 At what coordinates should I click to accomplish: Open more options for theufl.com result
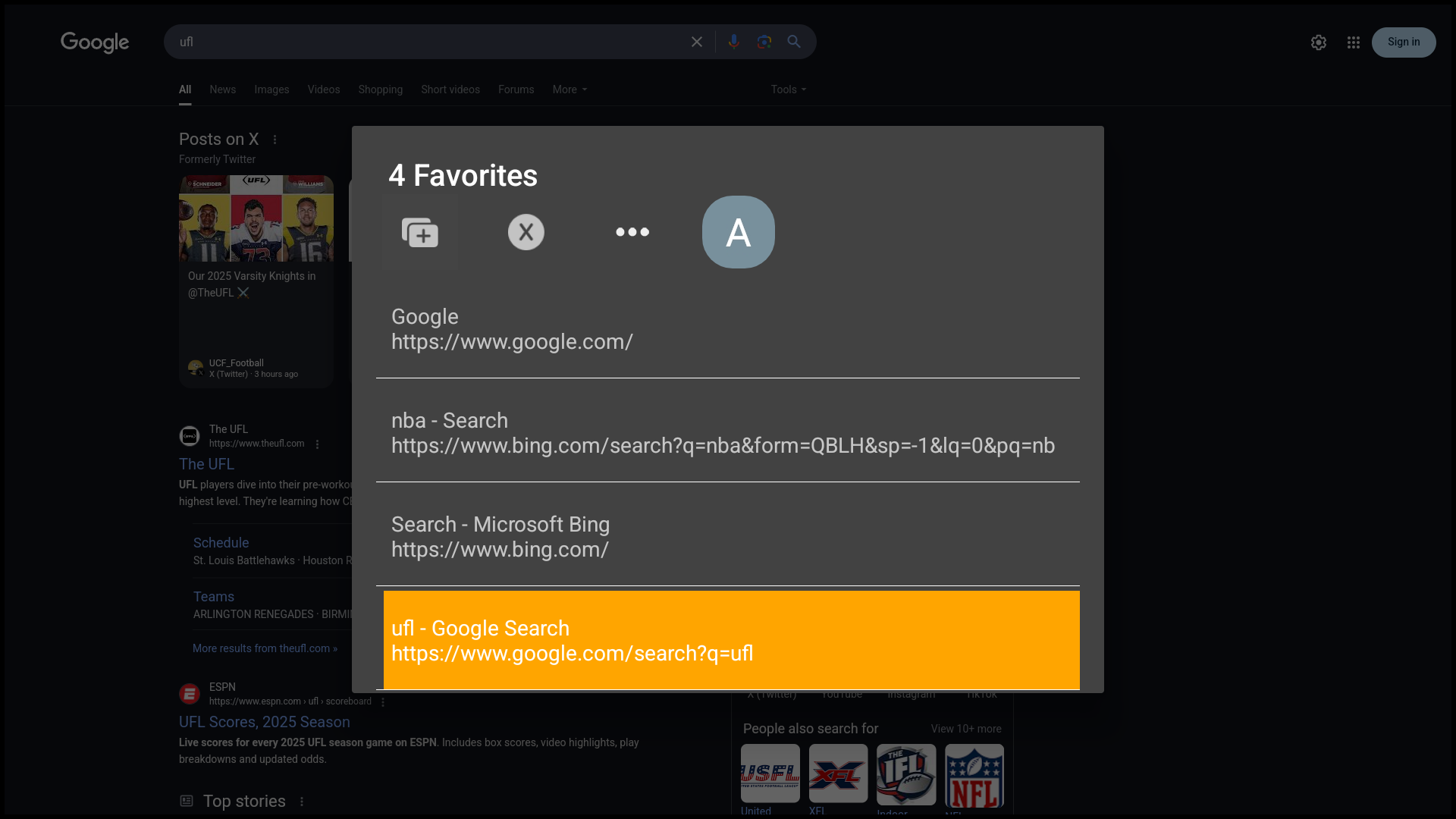tap(318, 444)
